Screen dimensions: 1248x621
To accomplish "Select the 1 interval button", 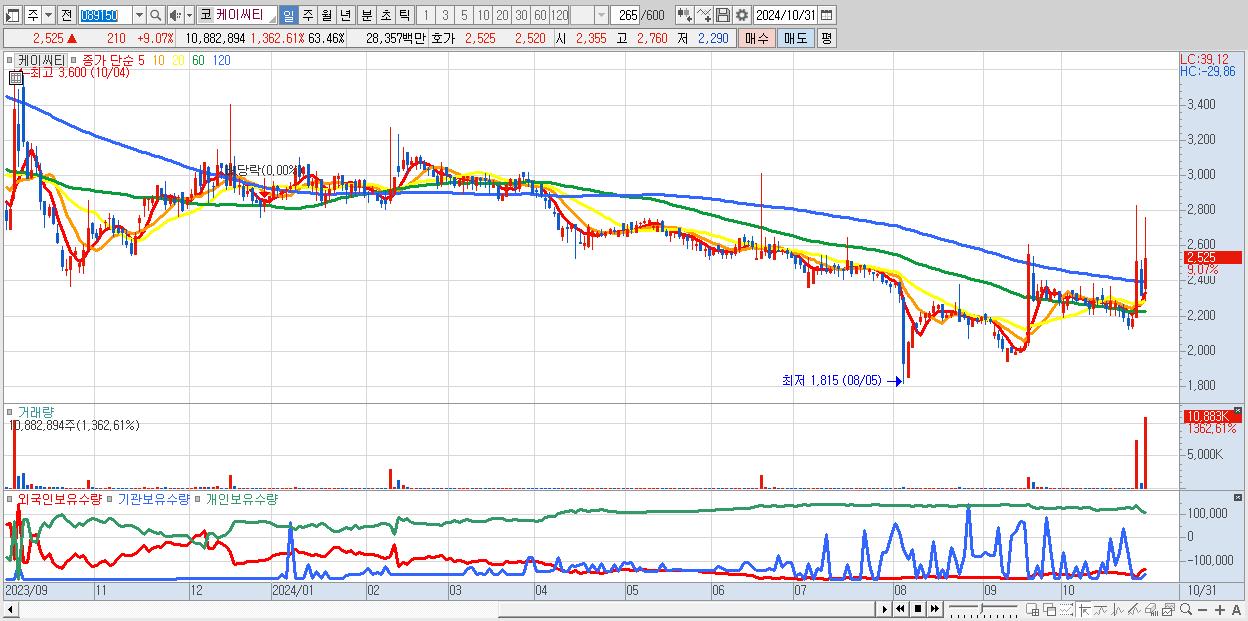I will click(425, 15).
